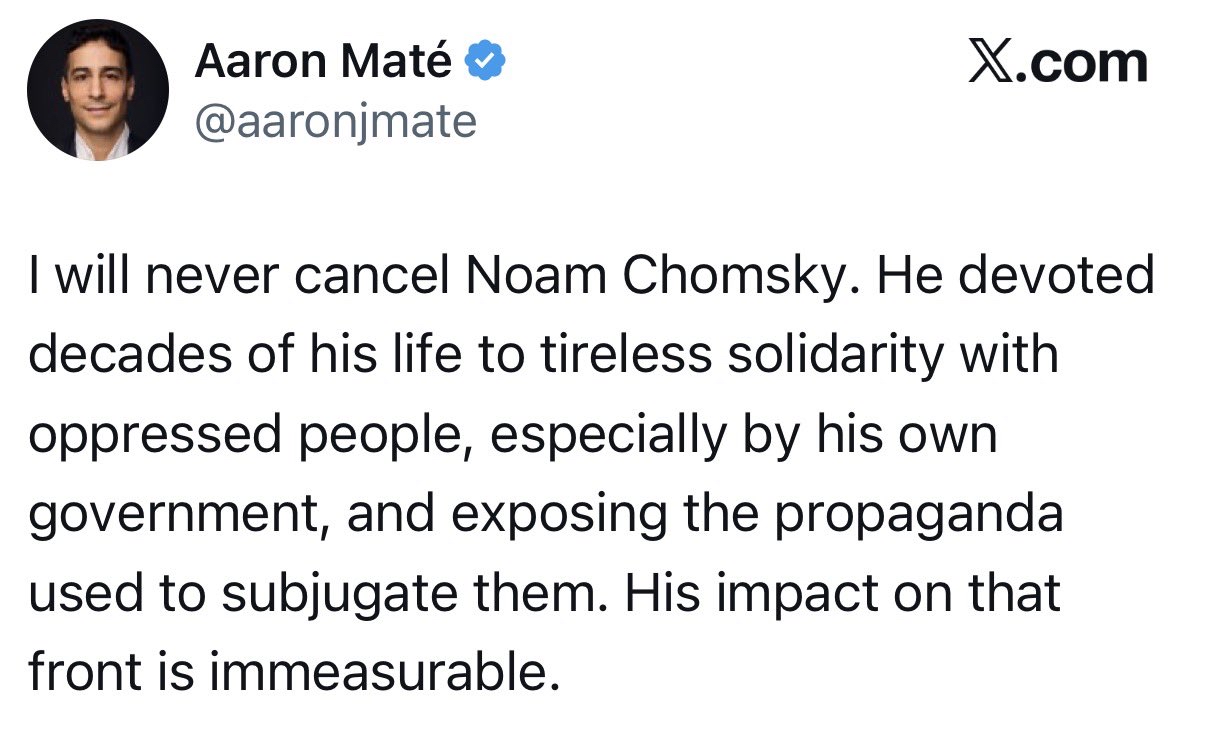Click the X logo in the watermark
Screen dimensions: 1206x756
coord(992,64)
